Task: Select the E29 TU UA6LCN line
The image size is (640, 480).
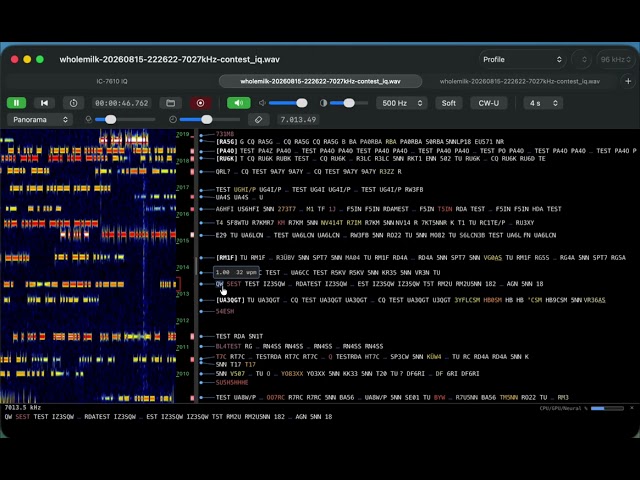Action: point(386,235)
